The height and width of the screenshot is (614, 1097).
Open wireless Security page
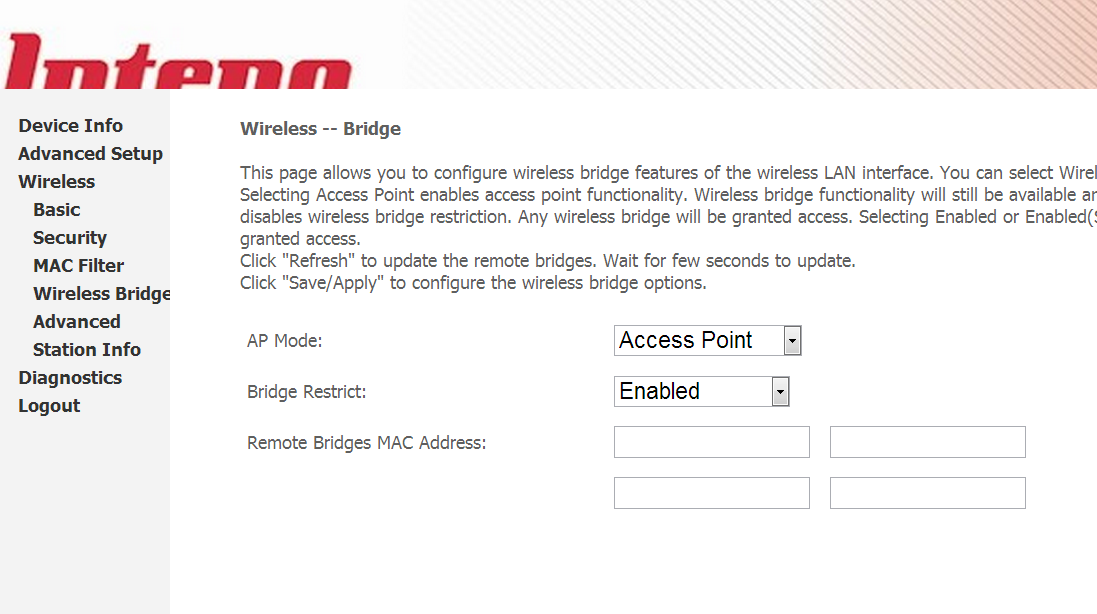click(70, 238)
